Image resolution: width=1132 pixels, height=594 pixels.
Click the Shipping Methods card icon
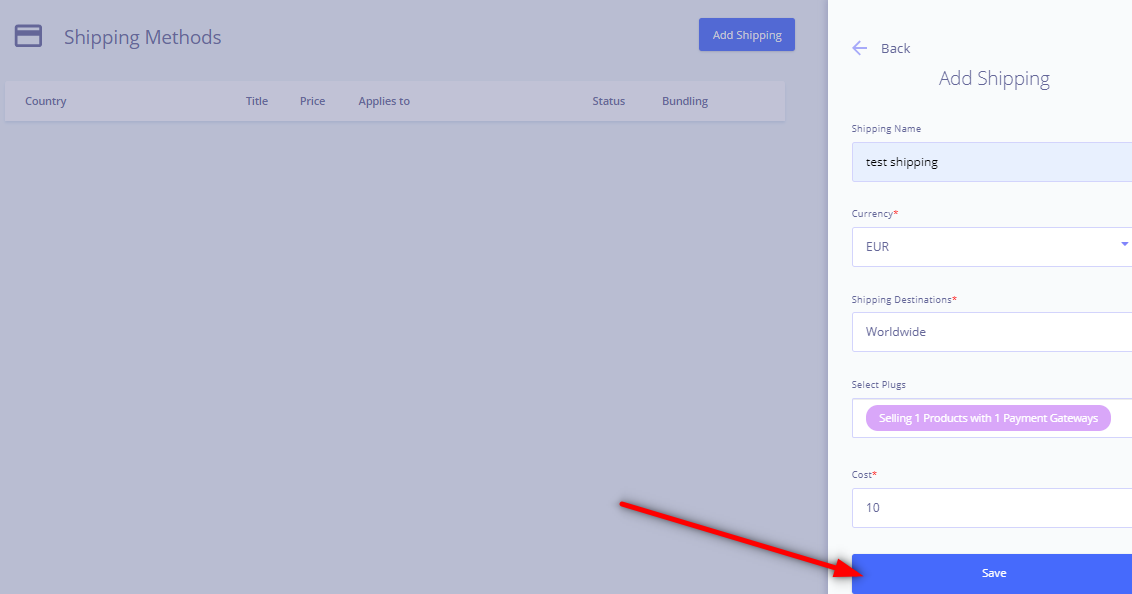tap(28, 36)
